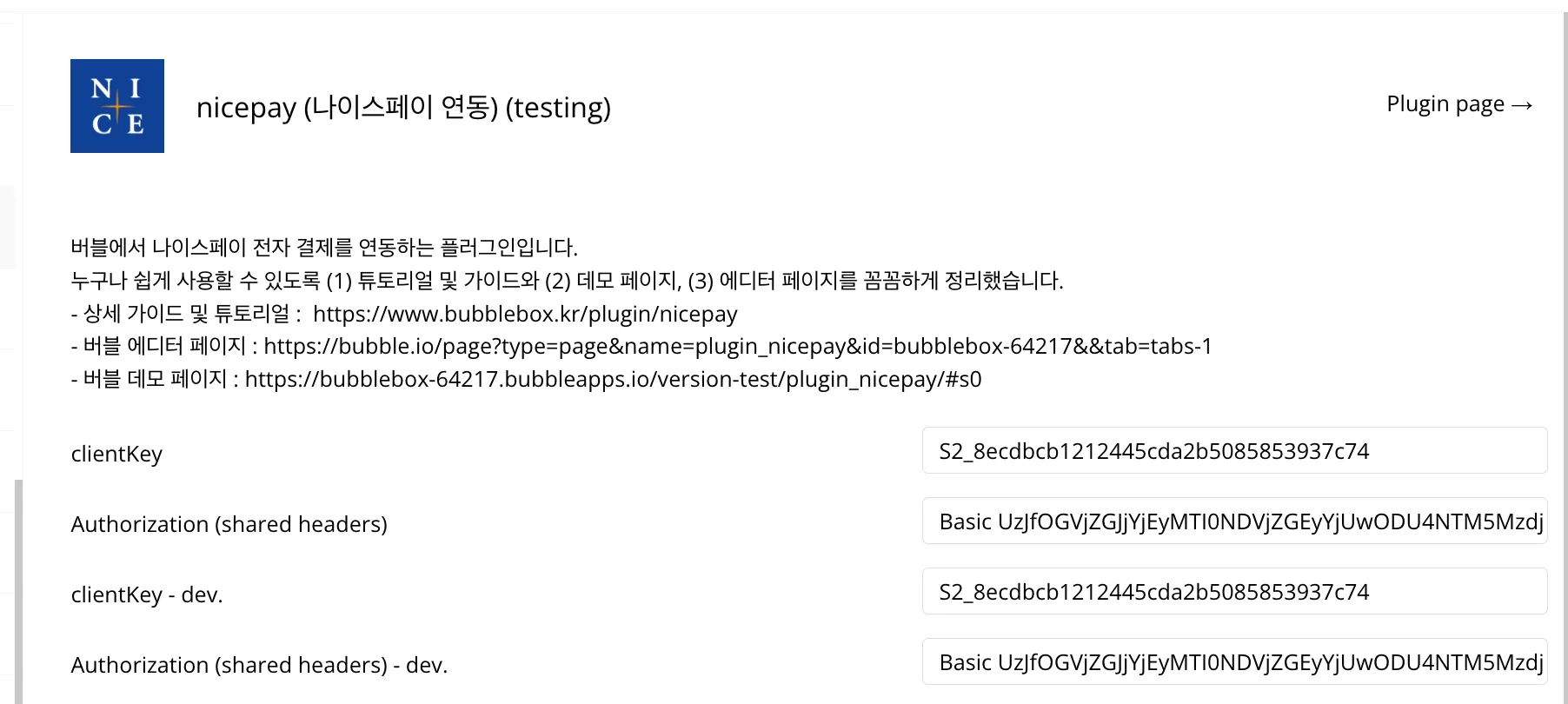Focus the clientKey input field
This screenshot has height=704, width=1568.
coord(1234,451)
